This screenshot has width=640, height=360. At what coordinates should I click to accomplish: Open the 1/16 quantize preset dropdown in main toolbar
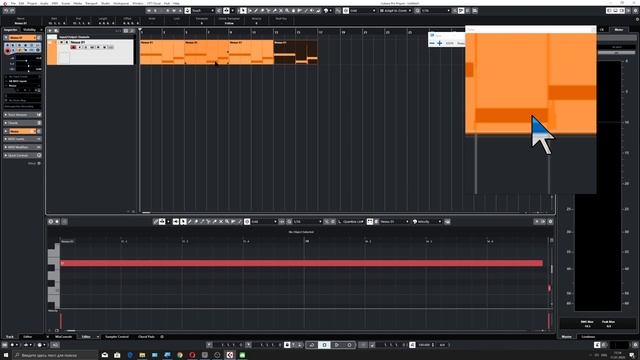(x=436, y=11)
